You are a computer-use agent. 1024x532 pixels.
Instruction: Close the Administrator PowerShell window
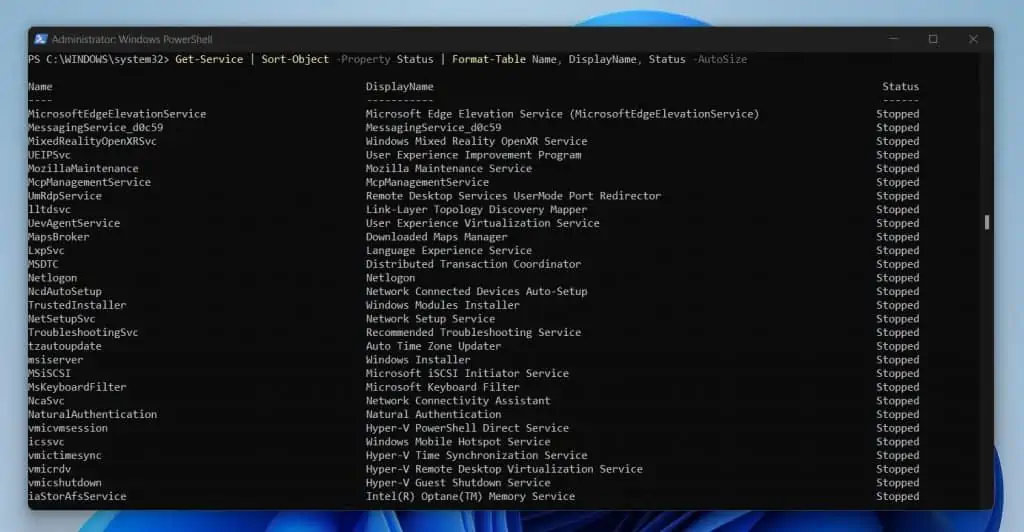(973, 39)
